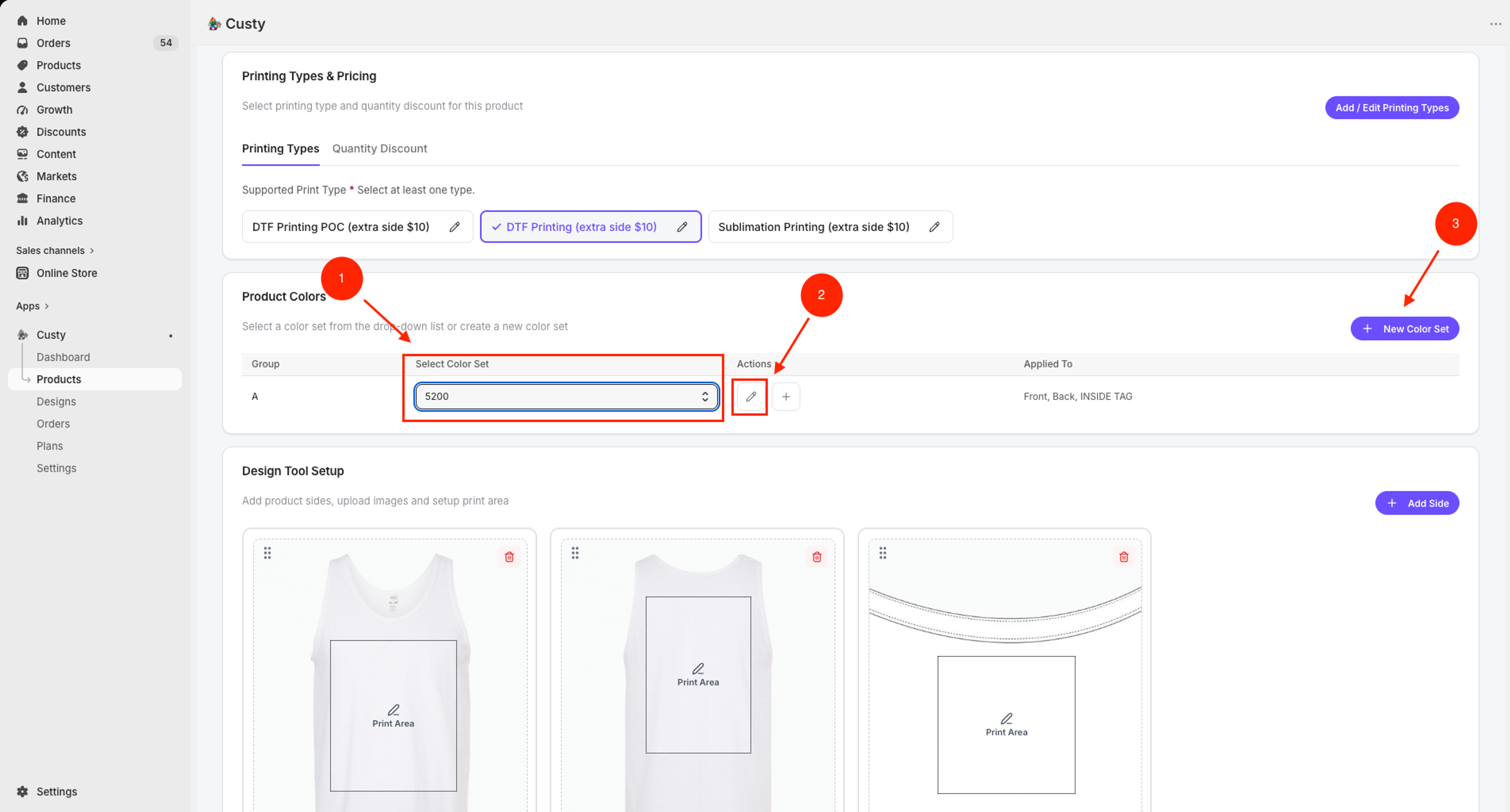1510x812 pixels.
Task: Click the Add / Edit Printing Types button
Action: pyautogui.click(x=1391, y=108)
